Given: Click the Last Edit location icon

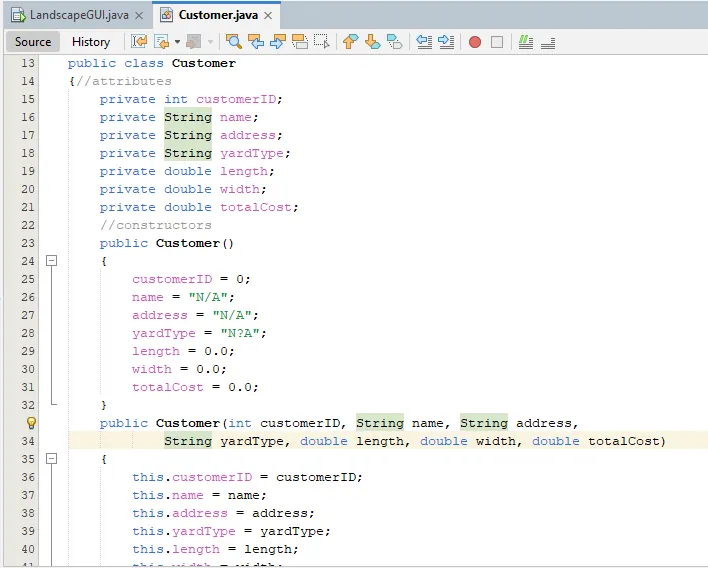Looking at the screenshot, I should point(139,42).
